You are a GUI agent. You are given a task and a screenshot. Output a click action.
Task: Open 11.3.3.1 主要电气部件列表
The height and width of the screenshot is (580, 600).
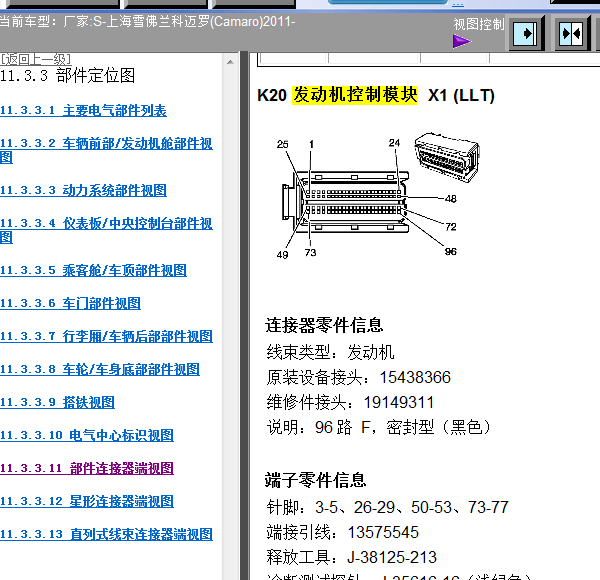pyautogui.click(x=83, y=111)
